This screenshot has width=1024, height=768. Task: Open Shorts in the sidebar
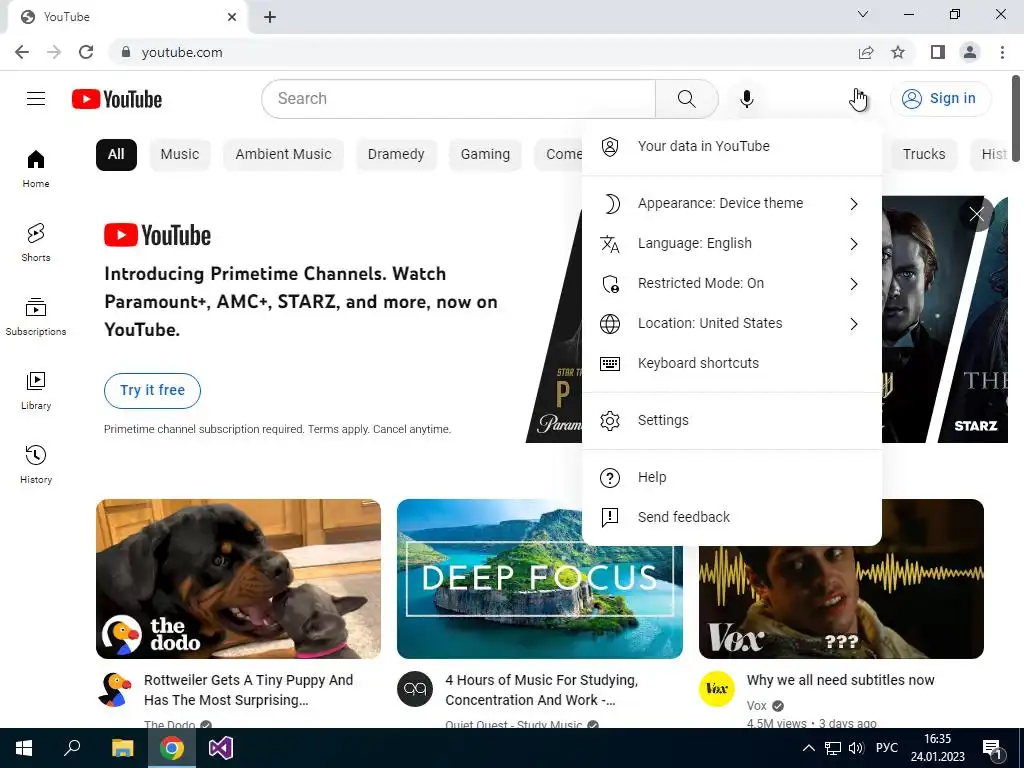click(36, 242)
